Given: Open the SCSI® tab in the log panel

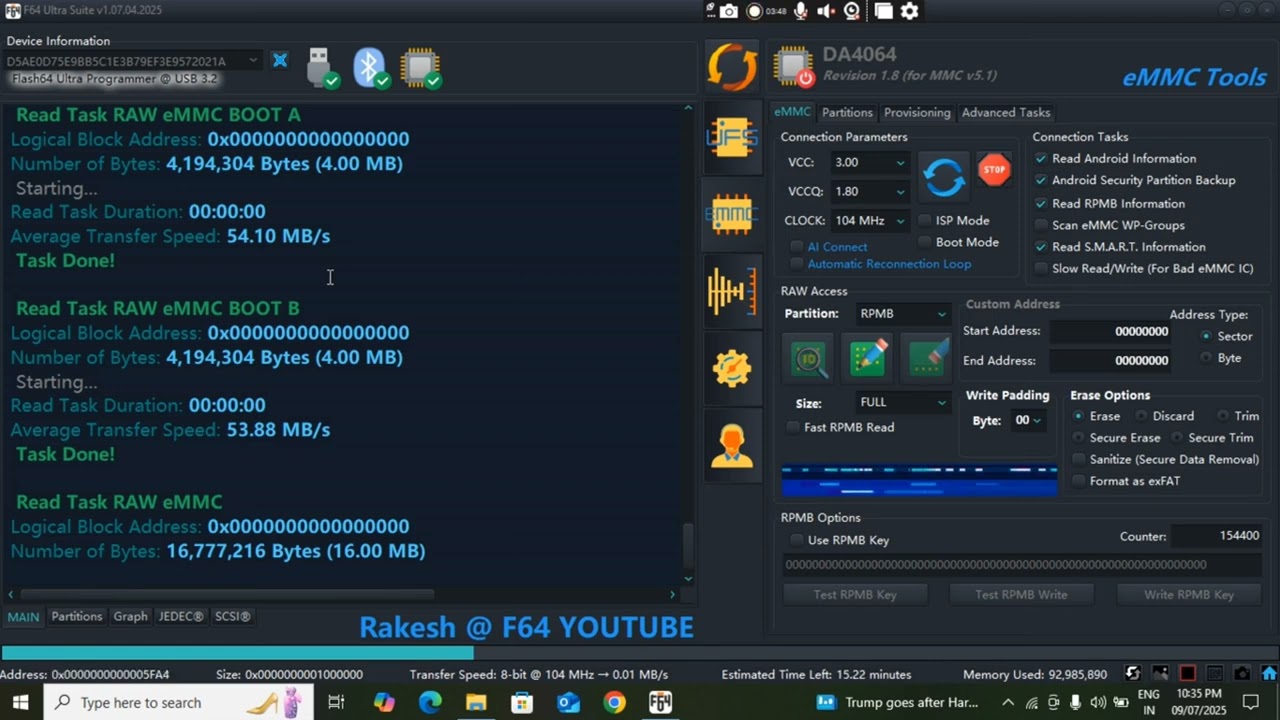Looking at the screenshot, I should [x=232, y=617].
